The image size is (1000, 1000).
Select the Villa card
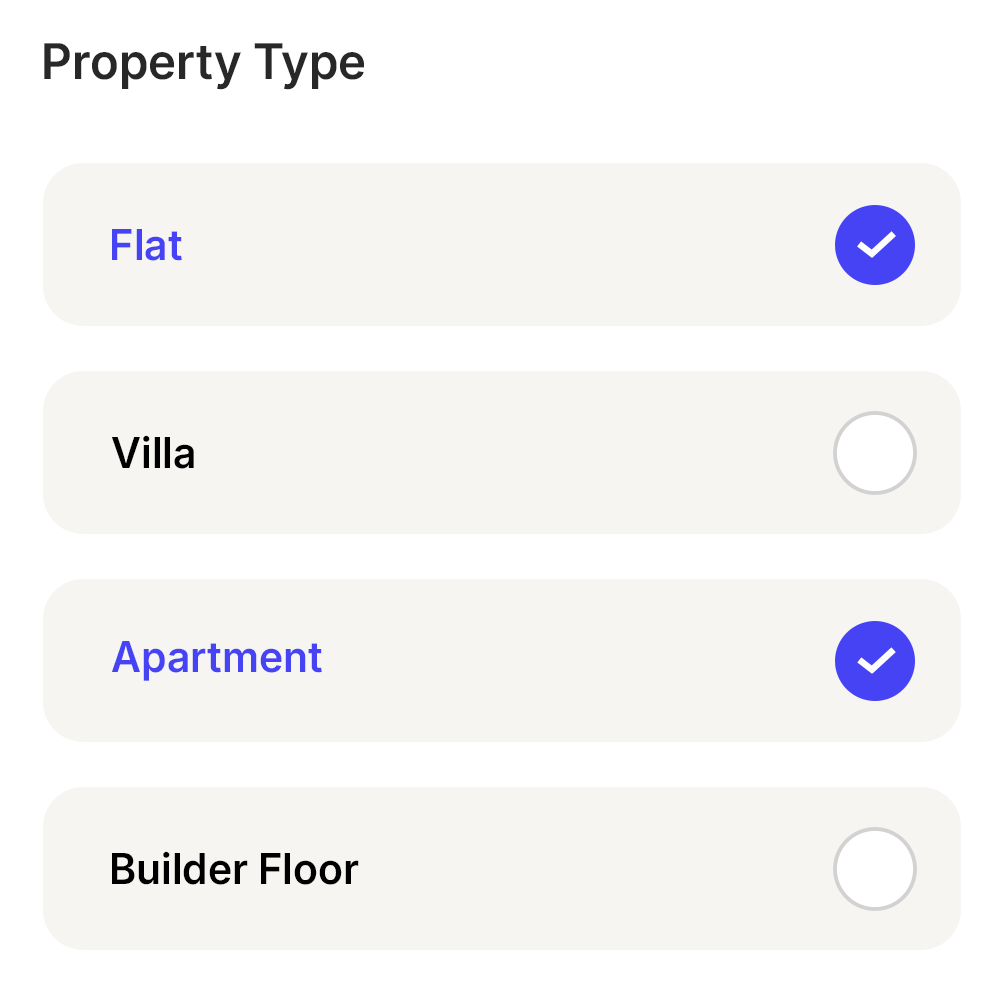(x=500, y=452)
